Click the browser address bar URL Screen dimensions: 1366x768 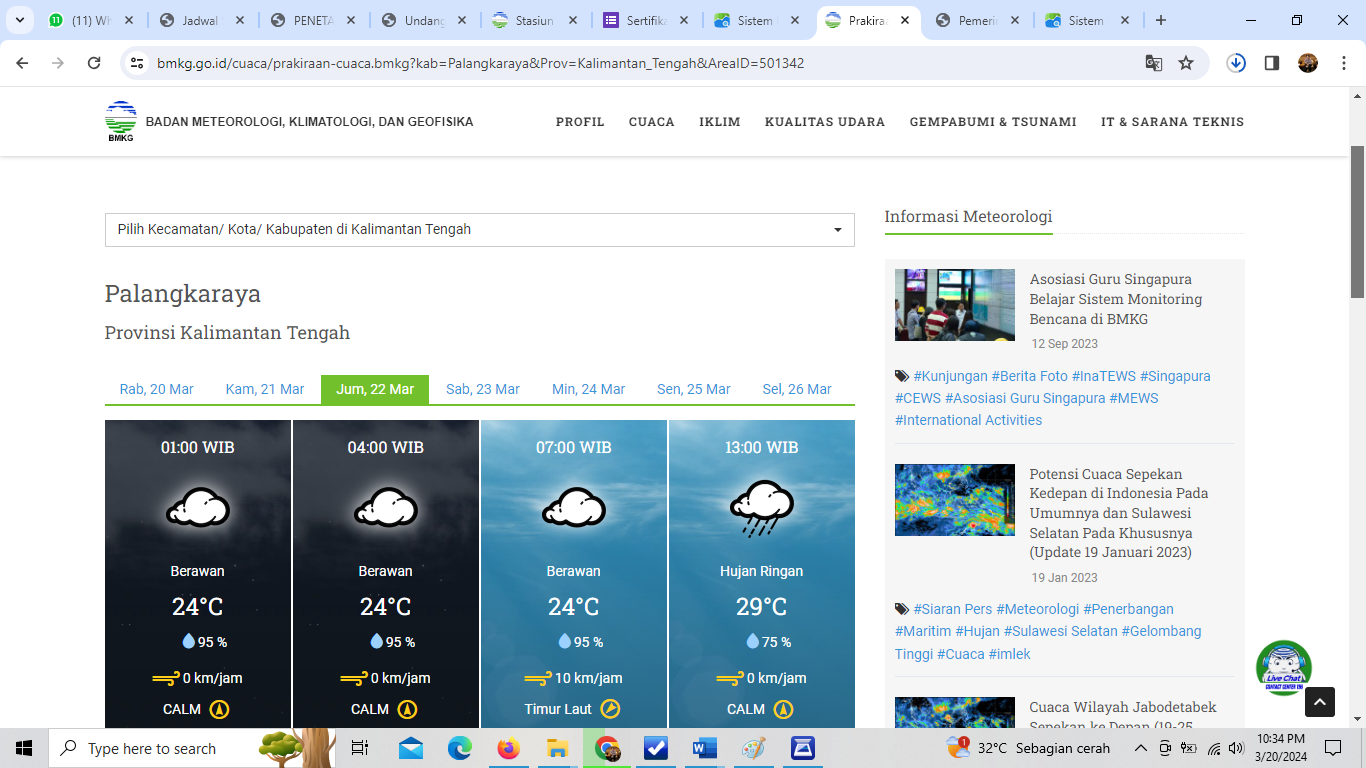480,63
